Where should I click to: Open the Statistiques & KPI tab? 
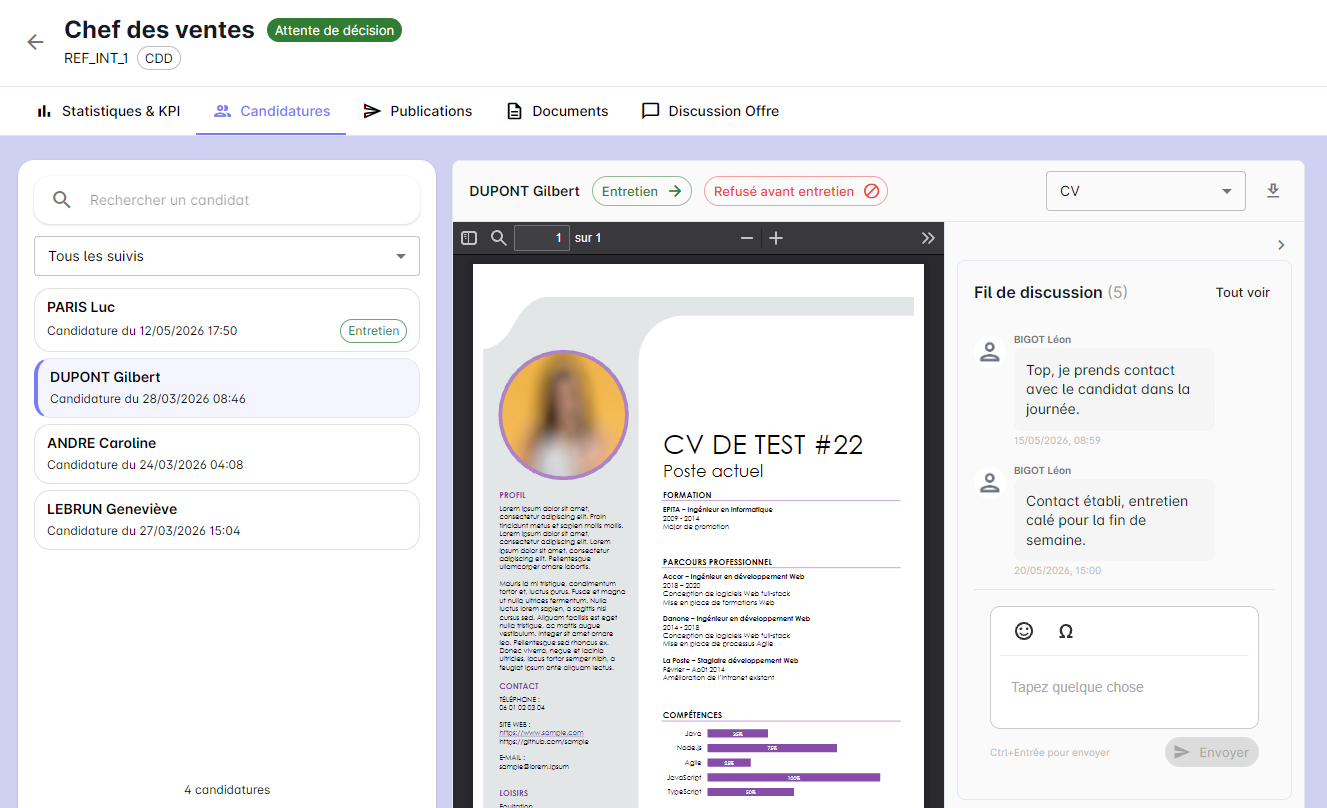coord(108,111)
